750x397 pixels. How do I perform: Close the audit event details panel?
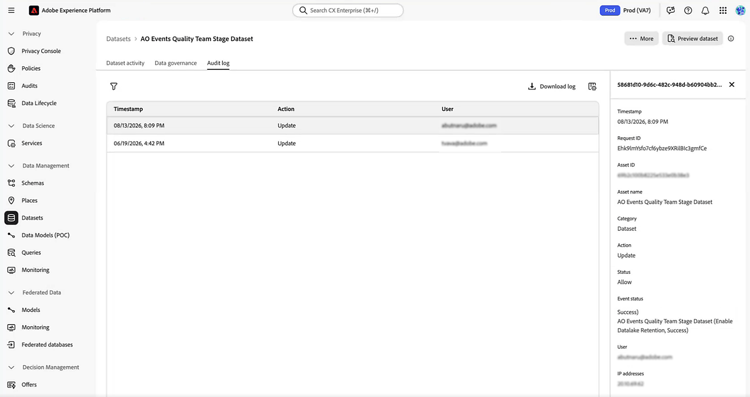(731, 85)
